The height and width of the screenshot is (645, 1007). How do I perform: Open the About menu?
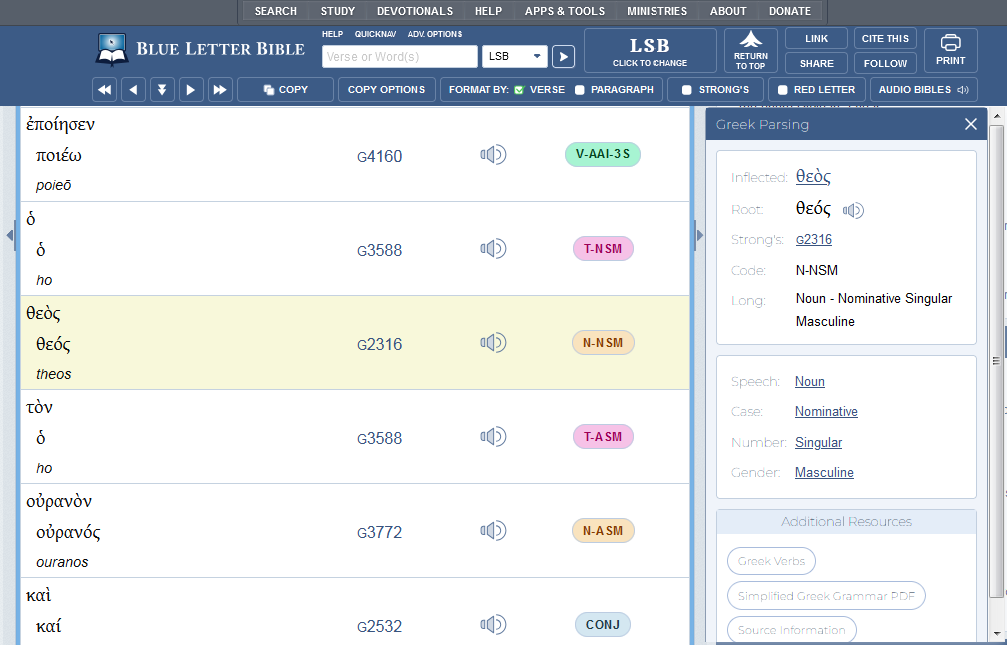pyautogui.click(x=728, y=12)
